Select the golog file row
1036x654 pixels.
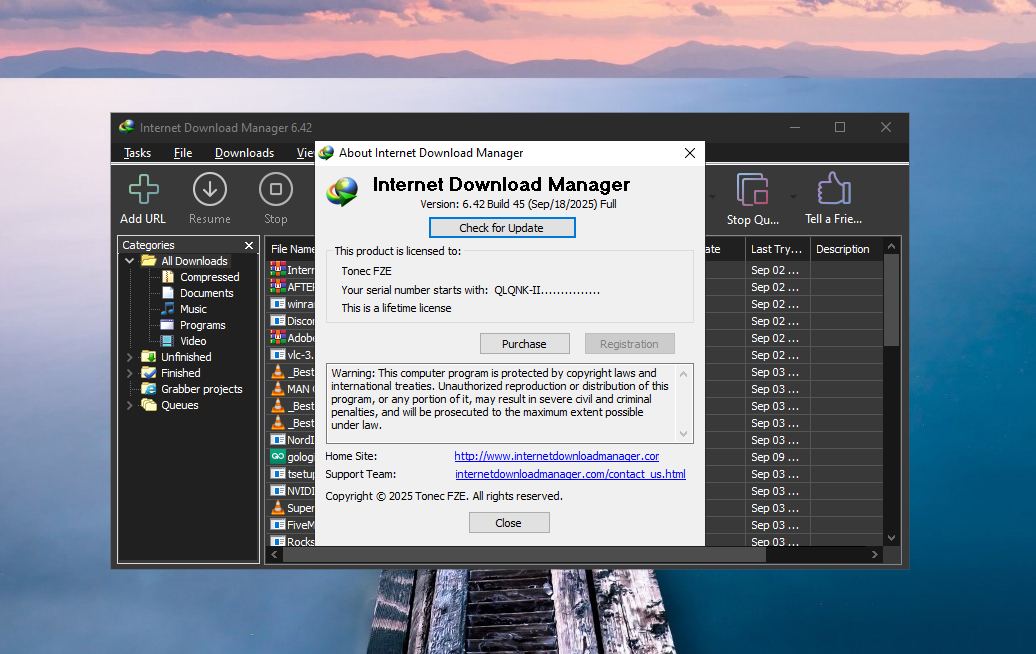pos(292,457)
